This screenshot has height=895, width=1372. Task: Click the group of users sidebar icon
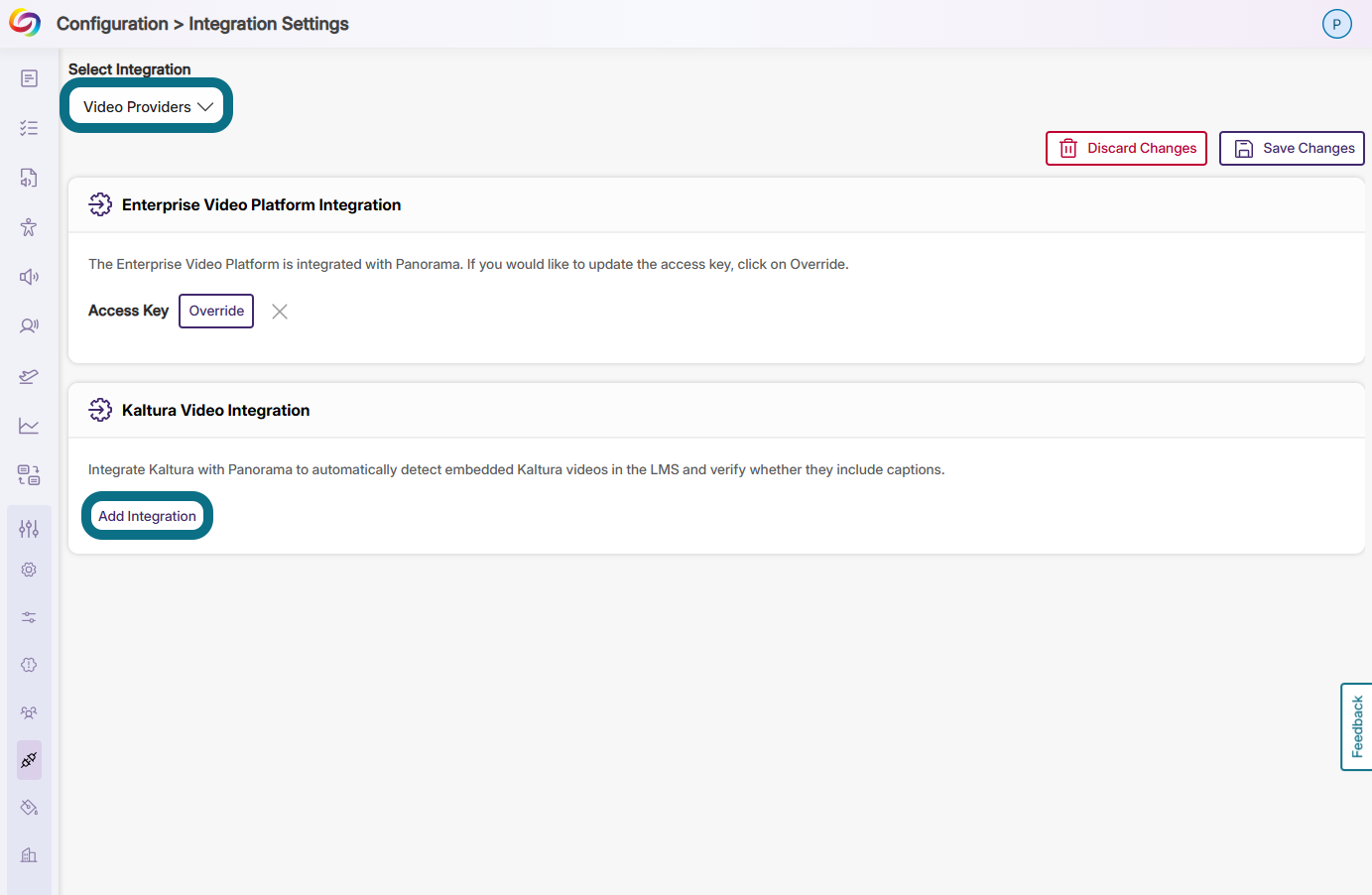[29, 712]
